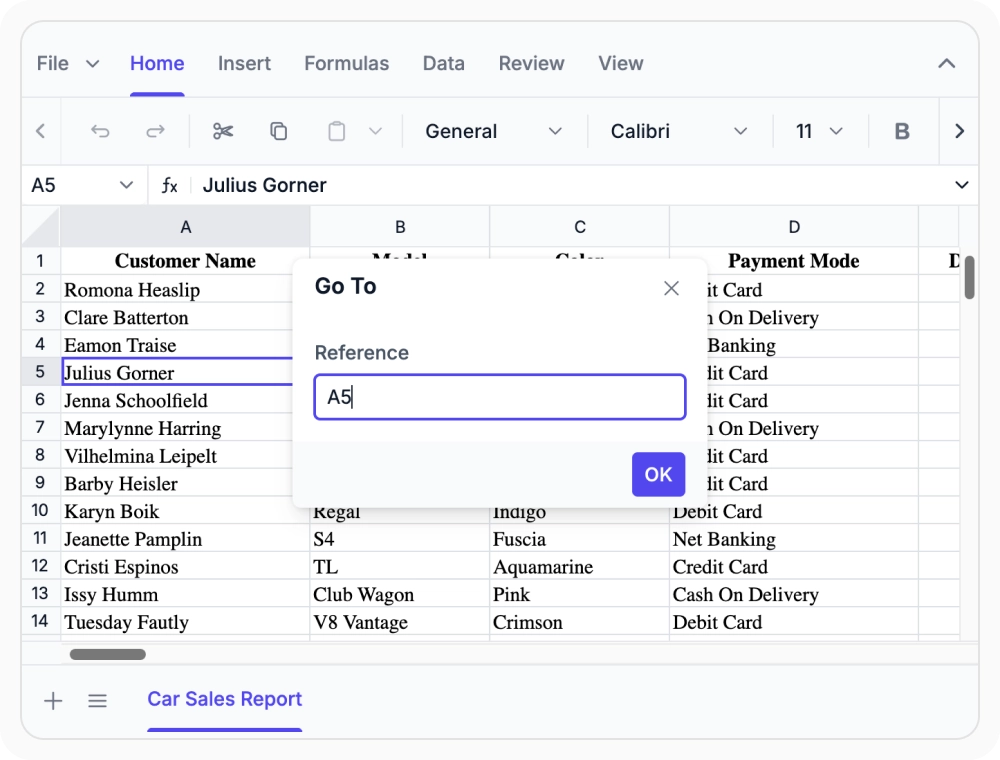Click the Payment Mode header cell

(794, 261)
